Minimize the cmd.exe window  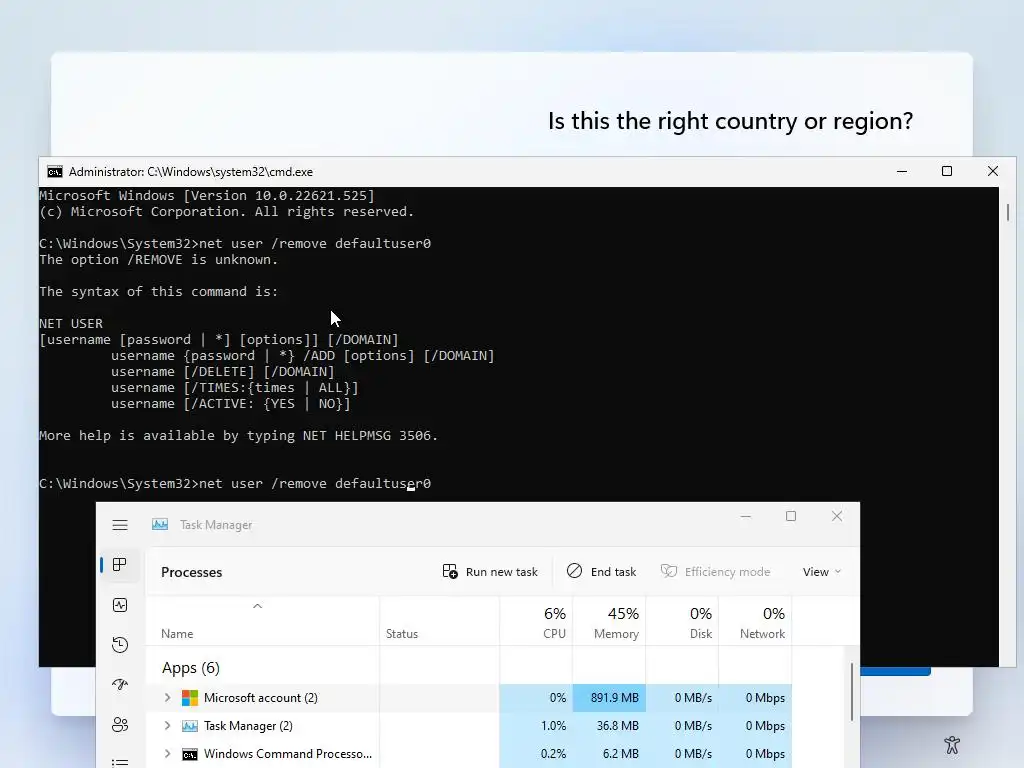click(x=902, y=171)
